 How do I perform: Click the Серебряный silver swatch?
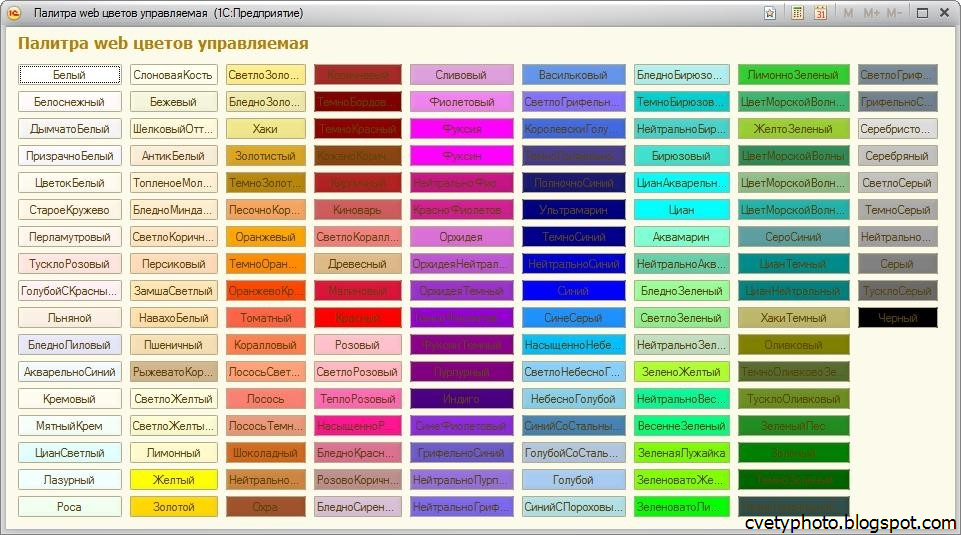897,156
